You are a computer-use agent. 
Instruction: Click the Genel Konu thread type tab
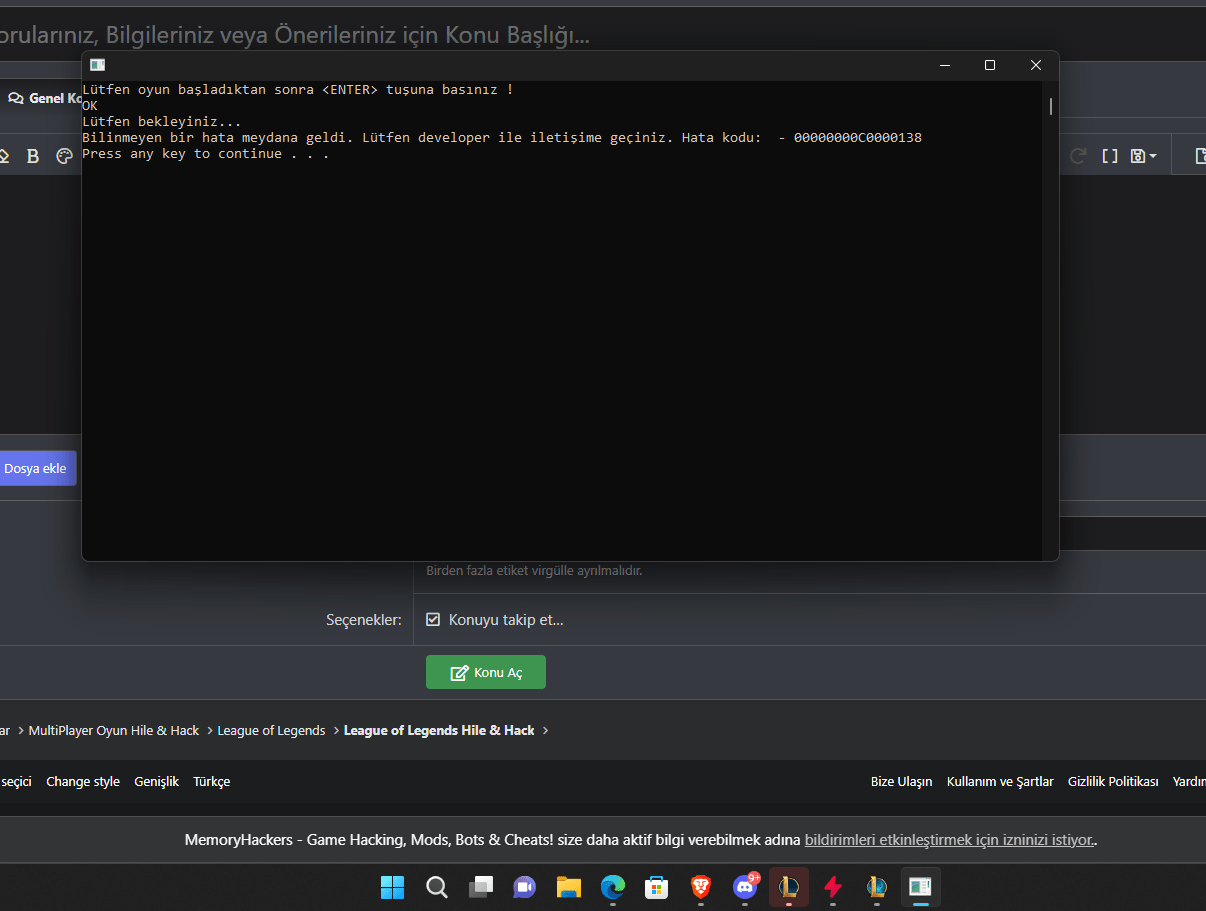pos(44,98)
